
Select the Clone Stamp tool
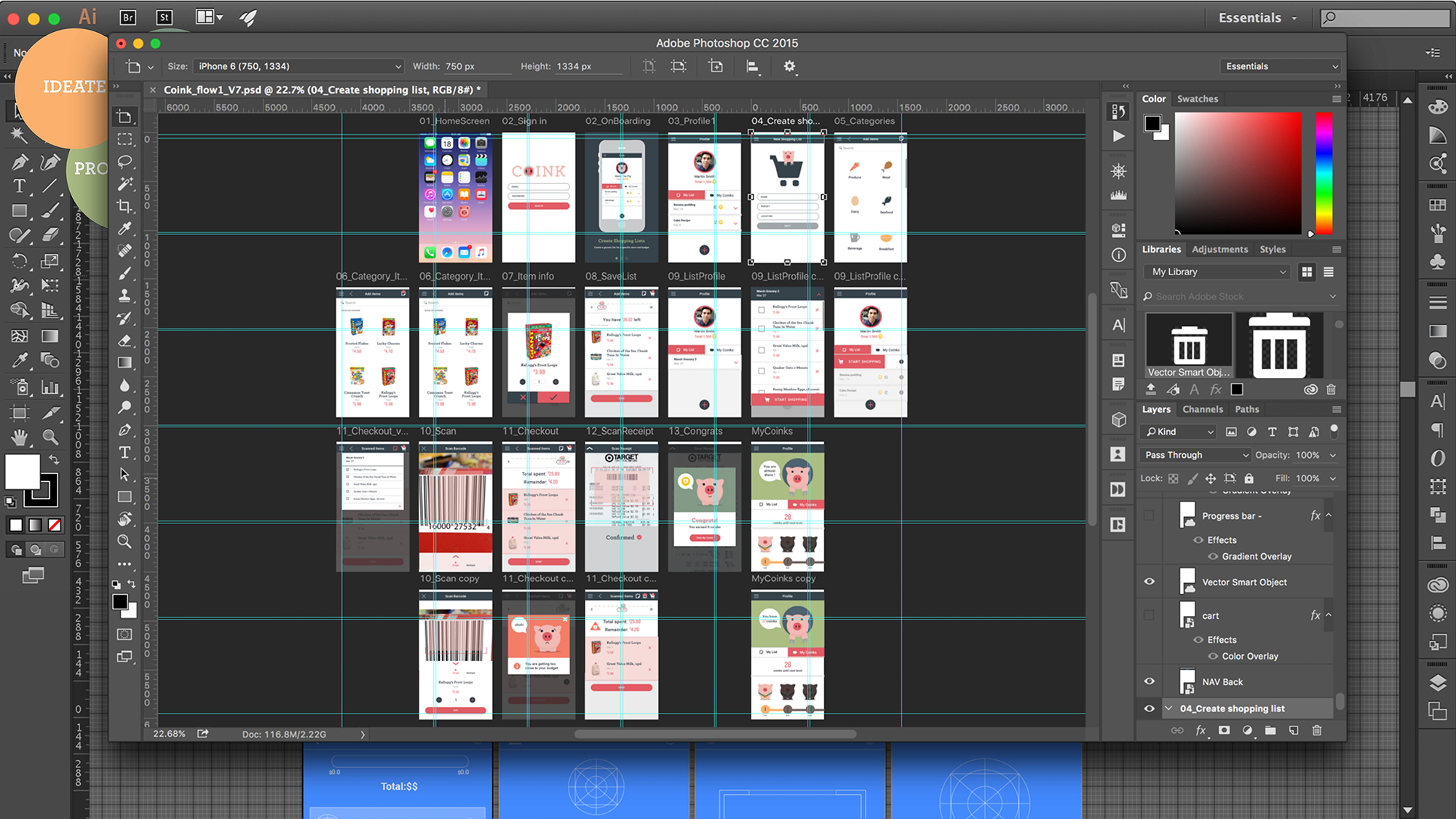[x=125, y=296]
